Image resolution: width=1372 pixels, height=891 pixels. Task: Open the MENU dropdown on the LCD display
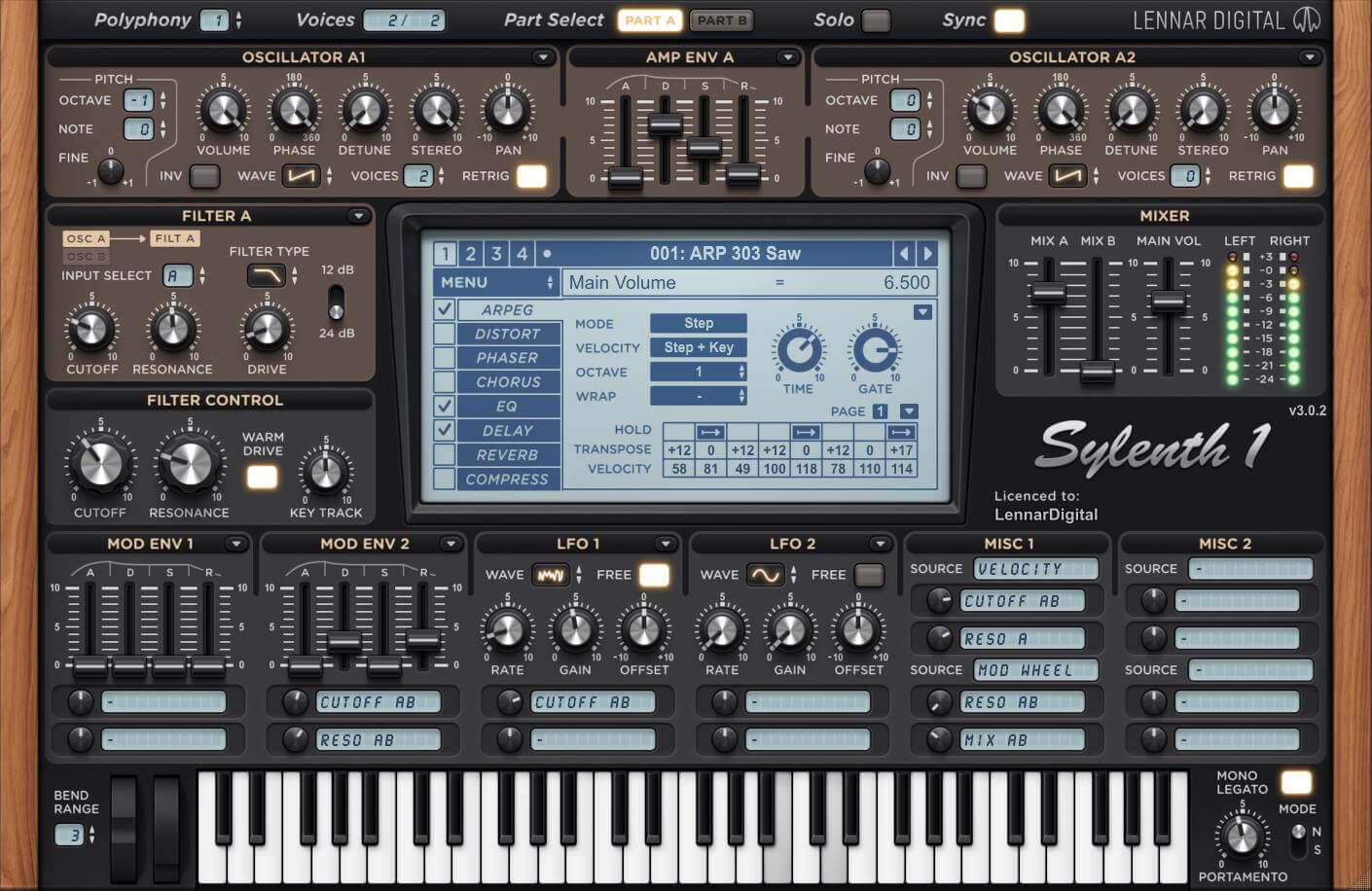pos(498,282)
